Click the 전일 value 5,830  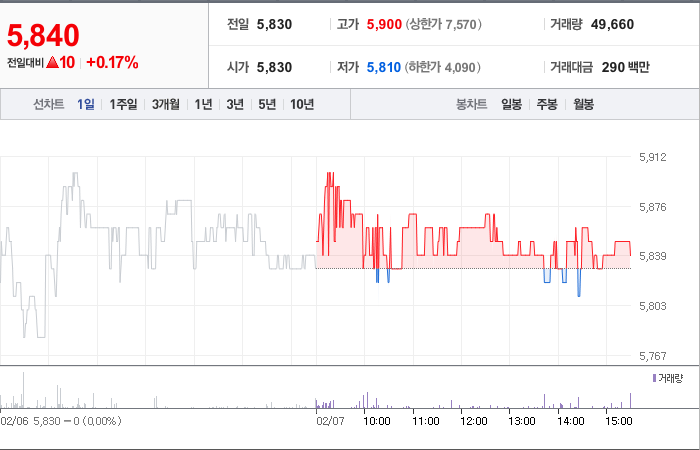click(274, 24)
